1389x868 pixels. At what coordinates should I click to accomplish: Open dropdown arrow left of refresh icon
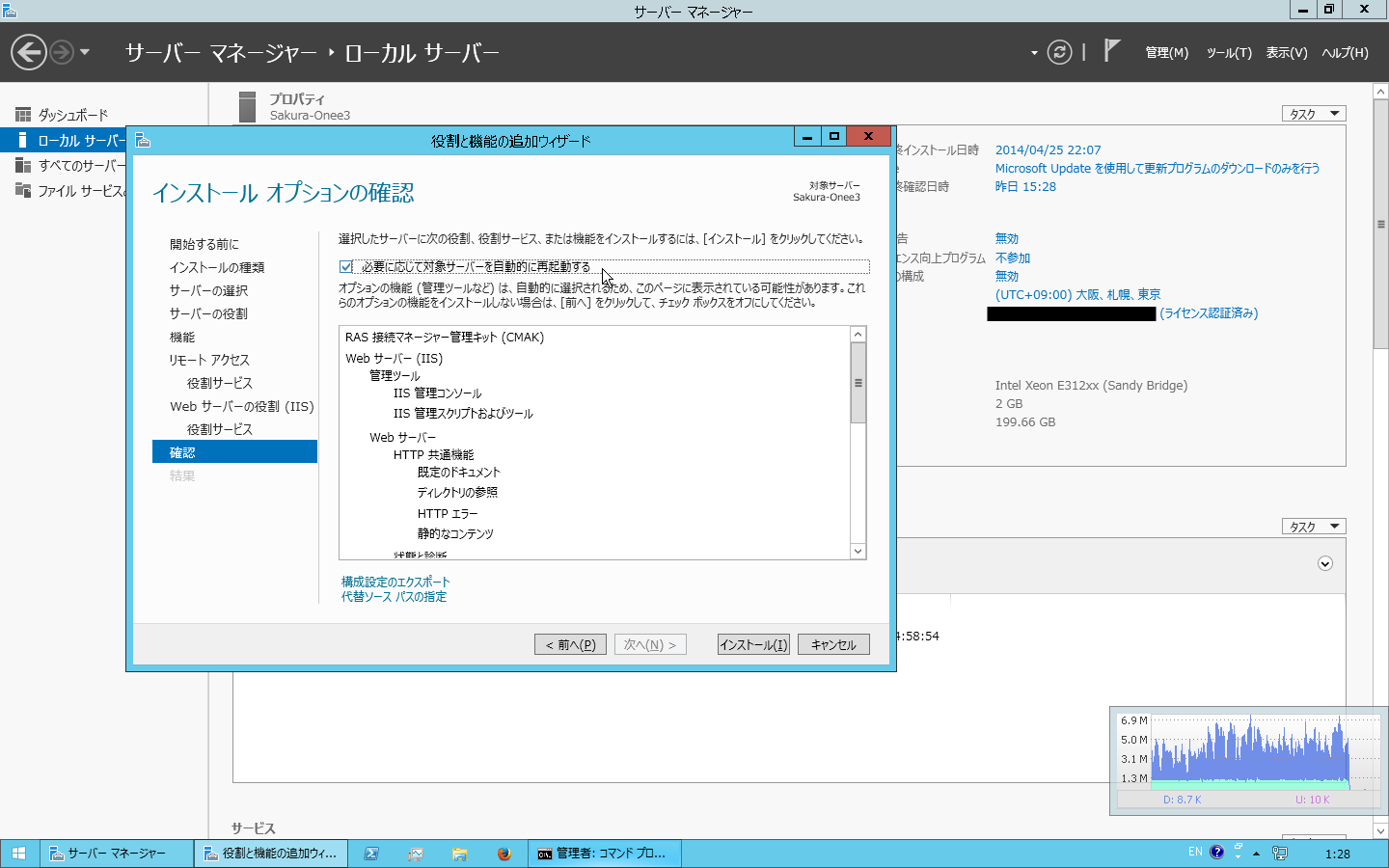[1034, 53]
